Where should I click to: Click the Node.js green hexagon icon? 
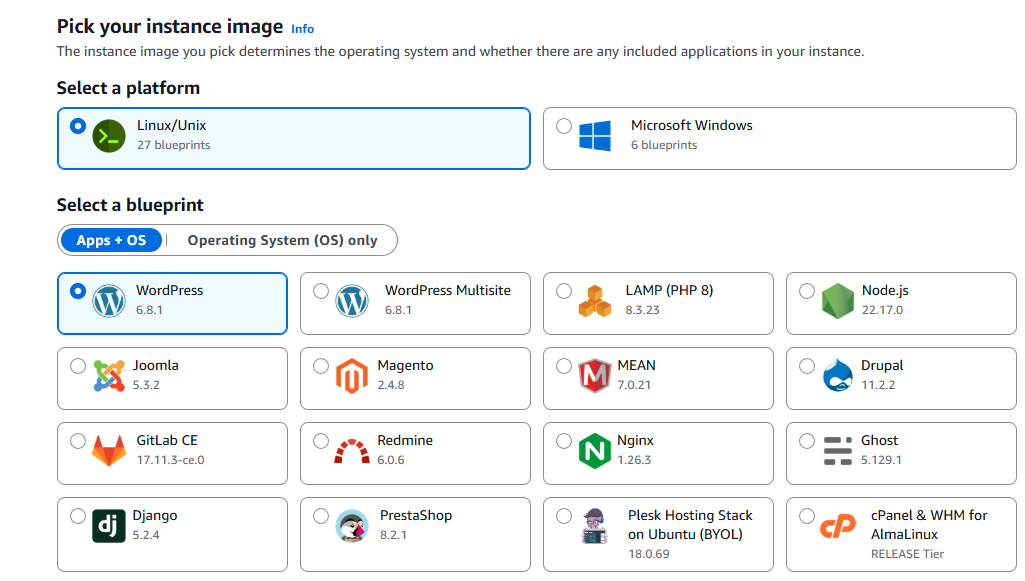(838, 301)
